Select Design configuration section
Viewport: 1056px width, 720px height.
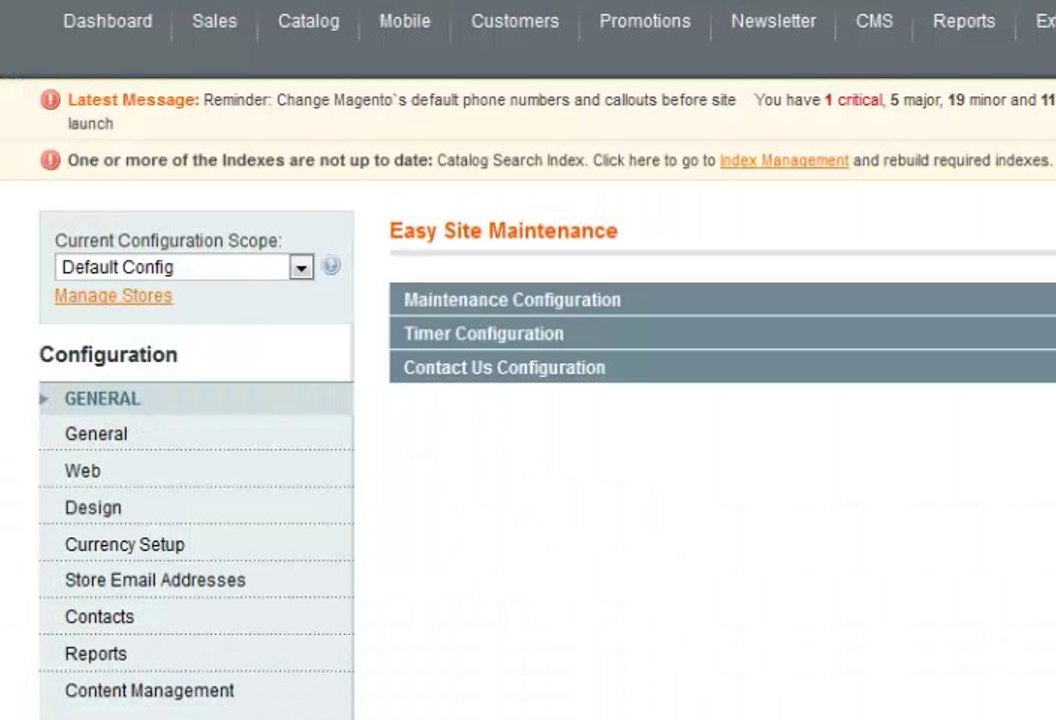(196, 507)
